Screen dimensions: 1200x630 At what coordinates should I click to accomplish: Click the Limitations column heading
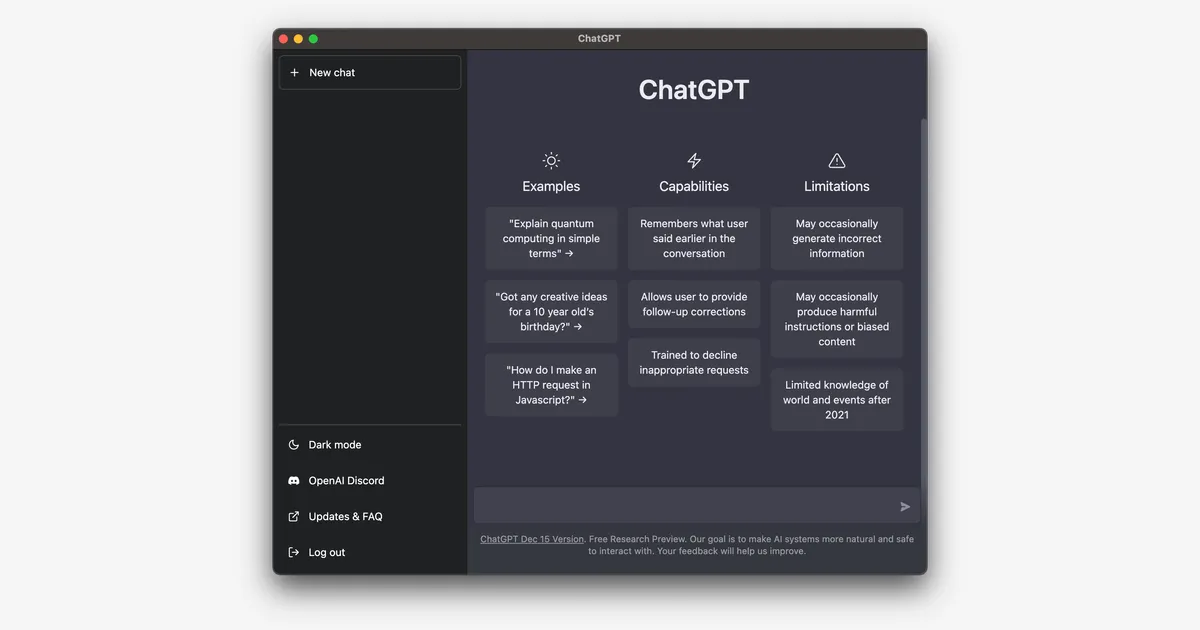pyautogui.click(x=837, y=187)
